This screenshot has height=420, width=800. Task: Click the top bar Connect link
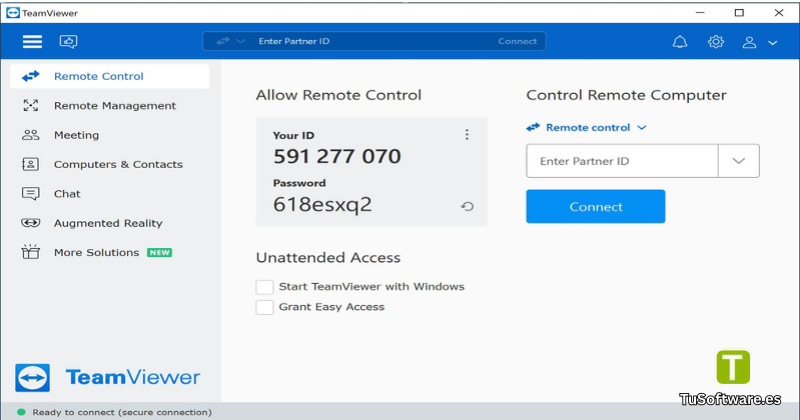pos(517,41)
